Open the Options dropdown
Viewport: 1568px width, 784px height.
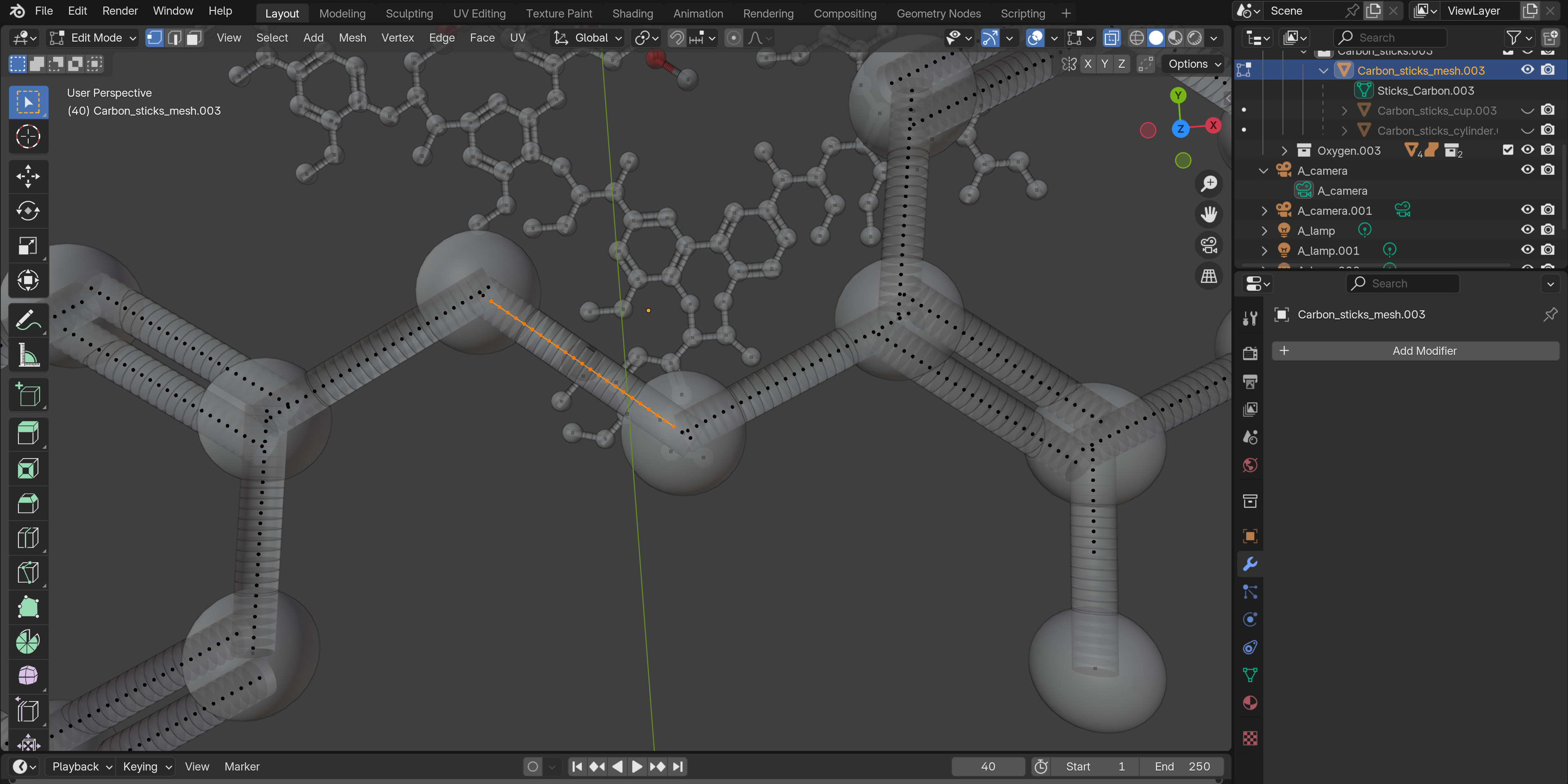click(x=1194, y=64)
